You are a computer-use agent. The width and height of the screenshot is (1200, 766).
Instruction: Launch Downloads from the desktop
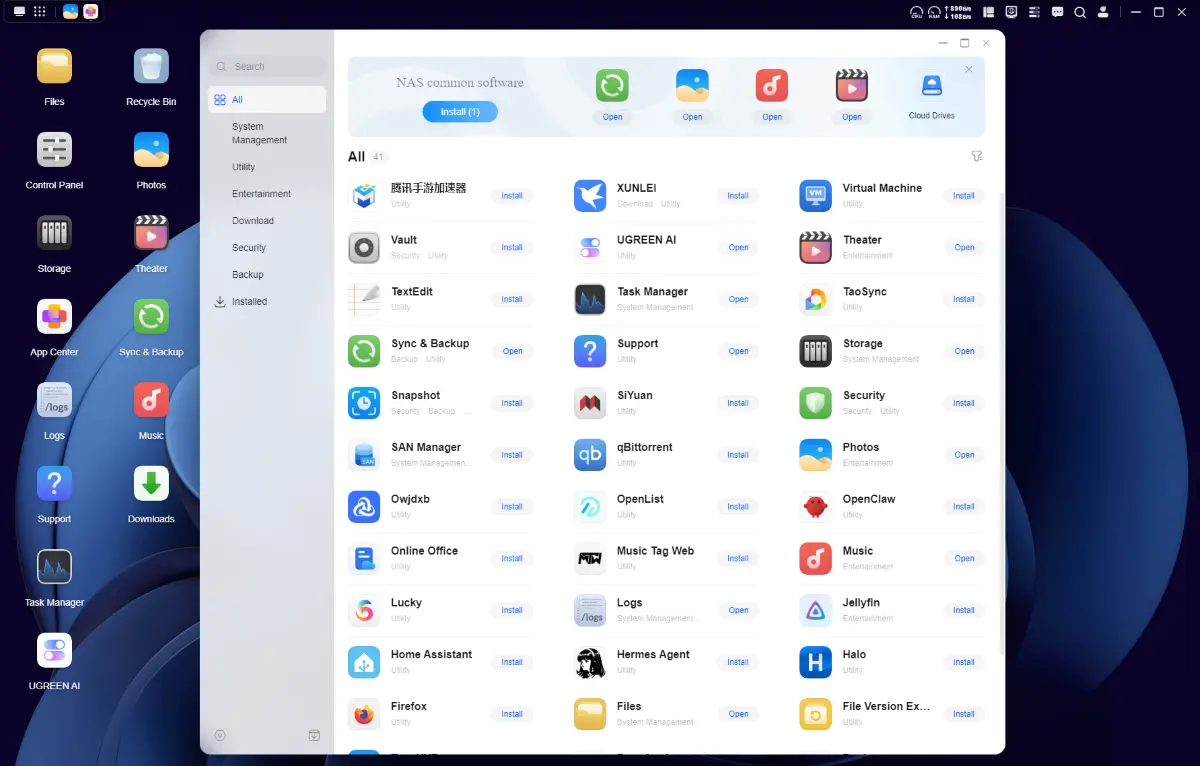[151, 484]
